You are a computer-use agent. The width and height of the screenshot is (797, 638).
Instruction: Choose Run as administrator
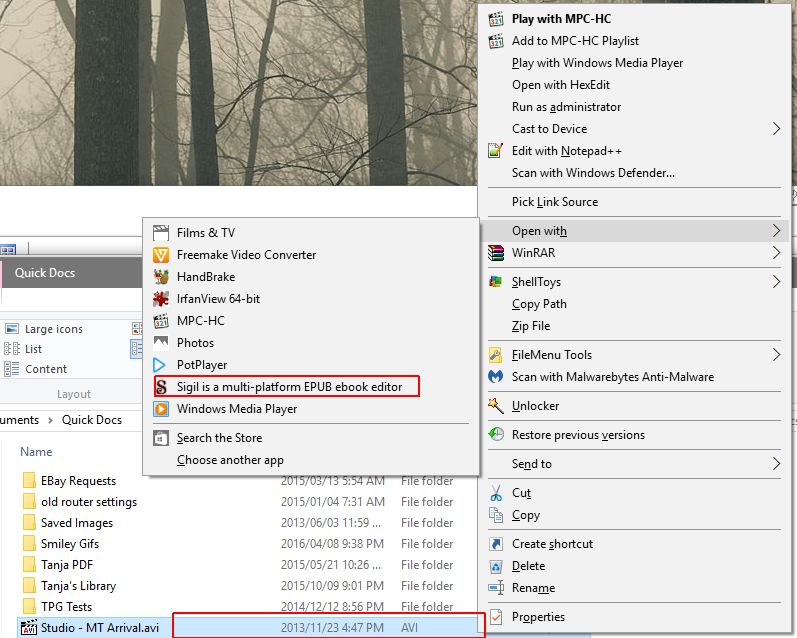pyautogui.click(x=566, y=107)
